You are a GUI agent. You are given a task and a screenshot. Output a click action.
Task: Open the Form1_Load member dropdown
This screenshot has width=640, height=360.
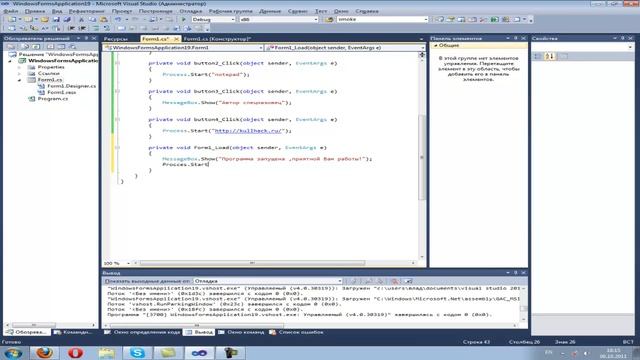pyautogui.click(x=422, y=48)
